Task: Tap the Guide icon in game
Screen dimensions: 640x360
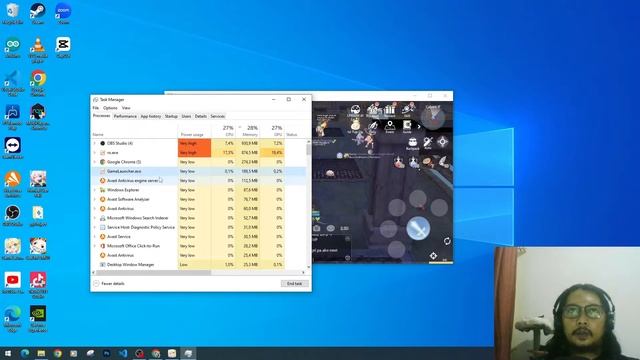Action: 407,127
